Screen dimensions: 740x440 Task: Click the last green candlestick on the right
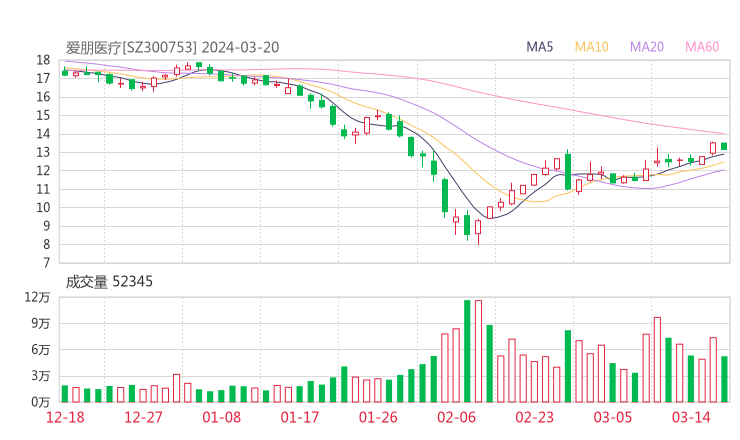[x=724, y=146]
